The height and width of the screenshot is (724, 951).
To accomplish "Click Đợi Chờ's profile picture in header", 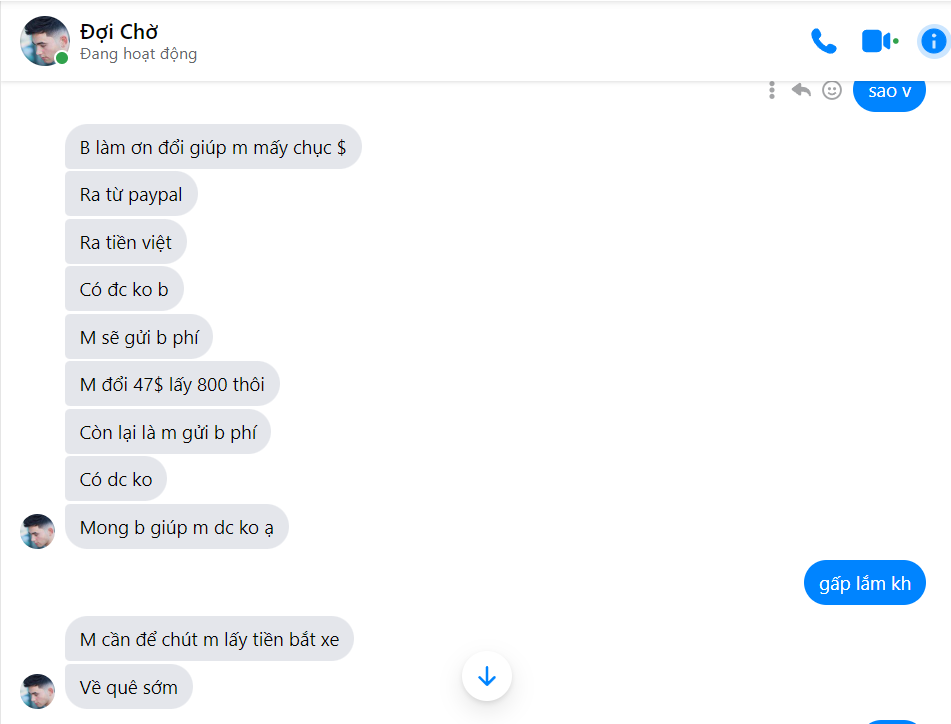I will [44, 41].
